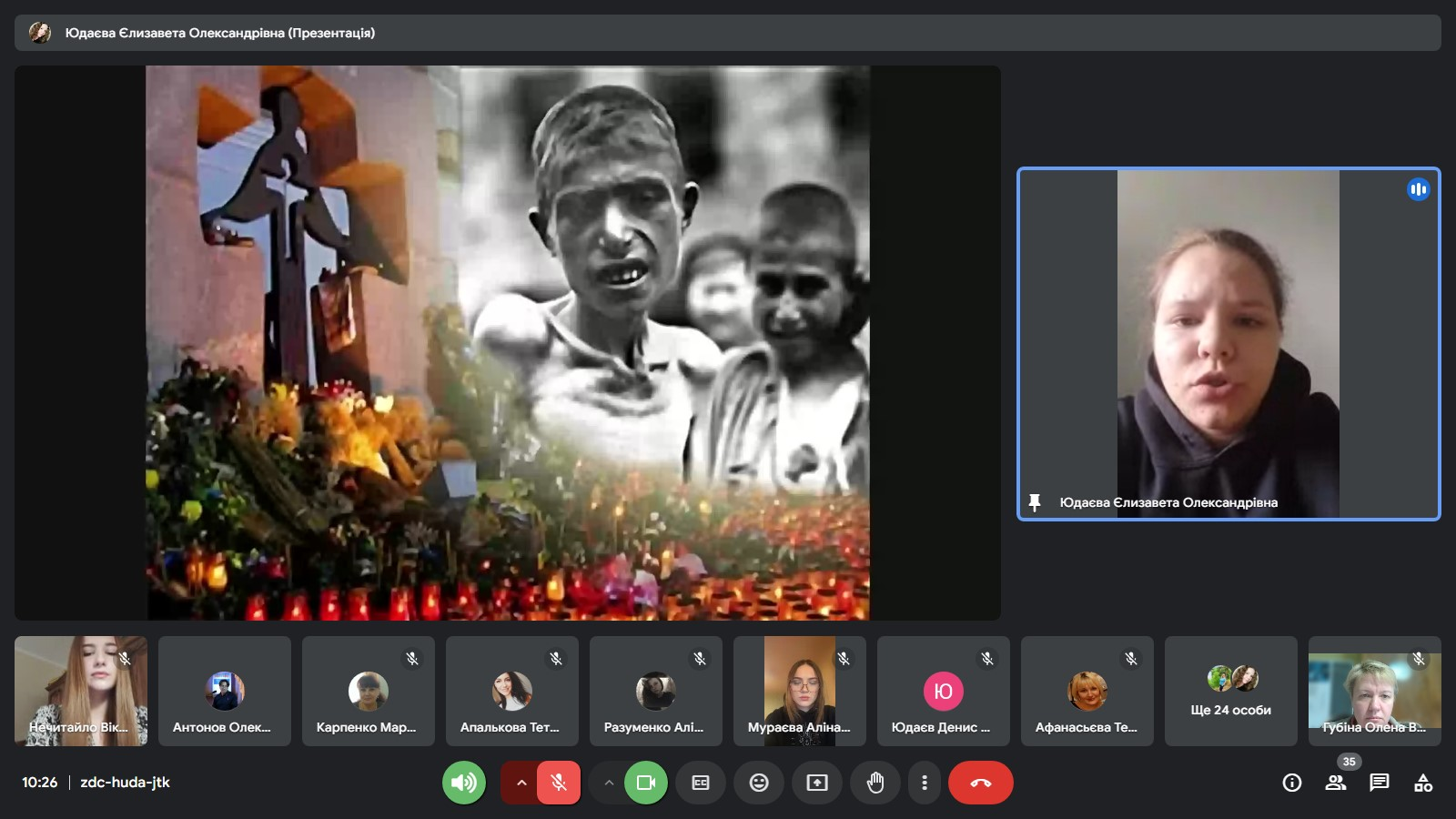Select Афанасьєва Те... participant tile
Viewport: 1456px width, 819px height.
(1087, 691)
